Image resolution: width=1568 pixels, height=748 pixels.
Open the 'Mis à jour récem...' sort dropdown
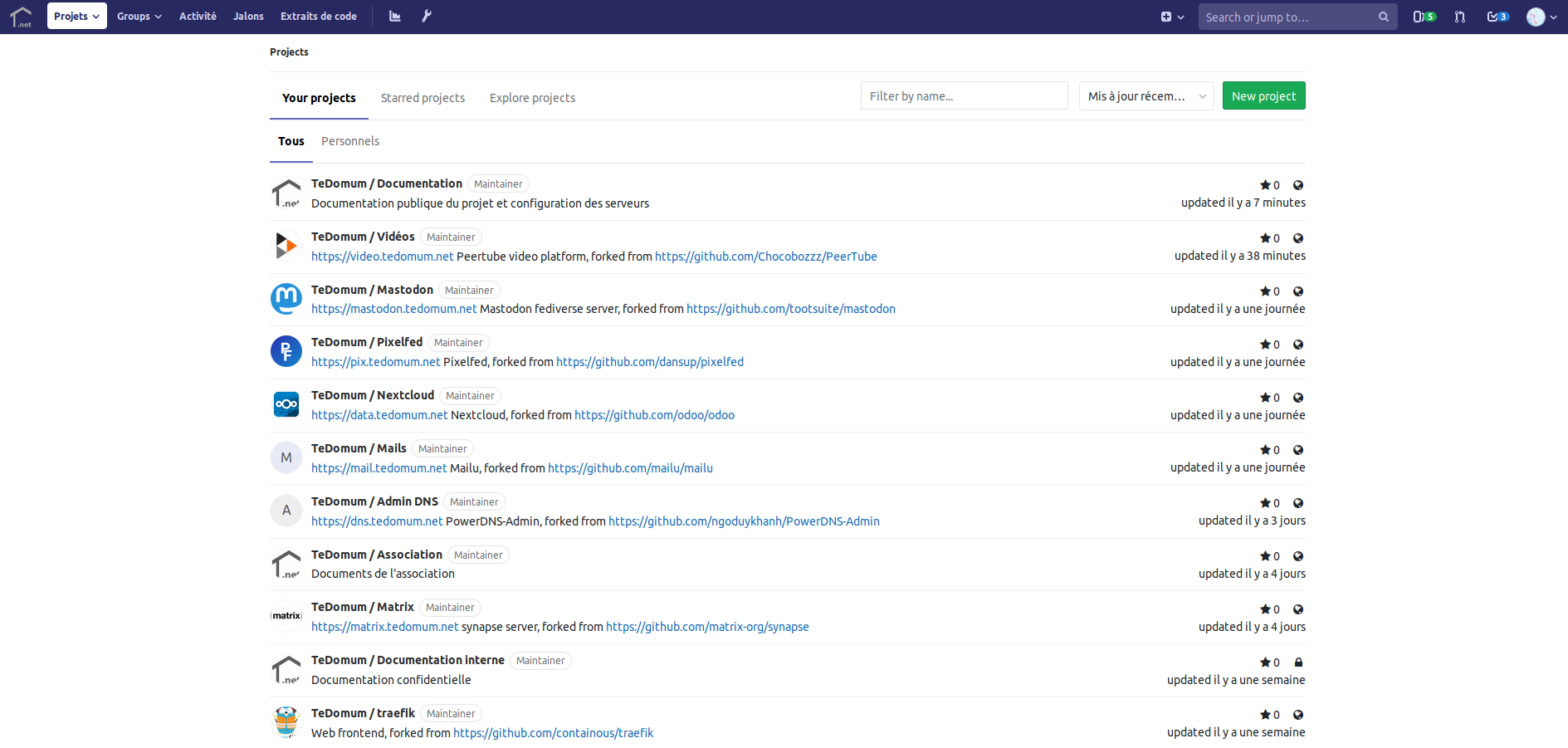(1145, 96)
